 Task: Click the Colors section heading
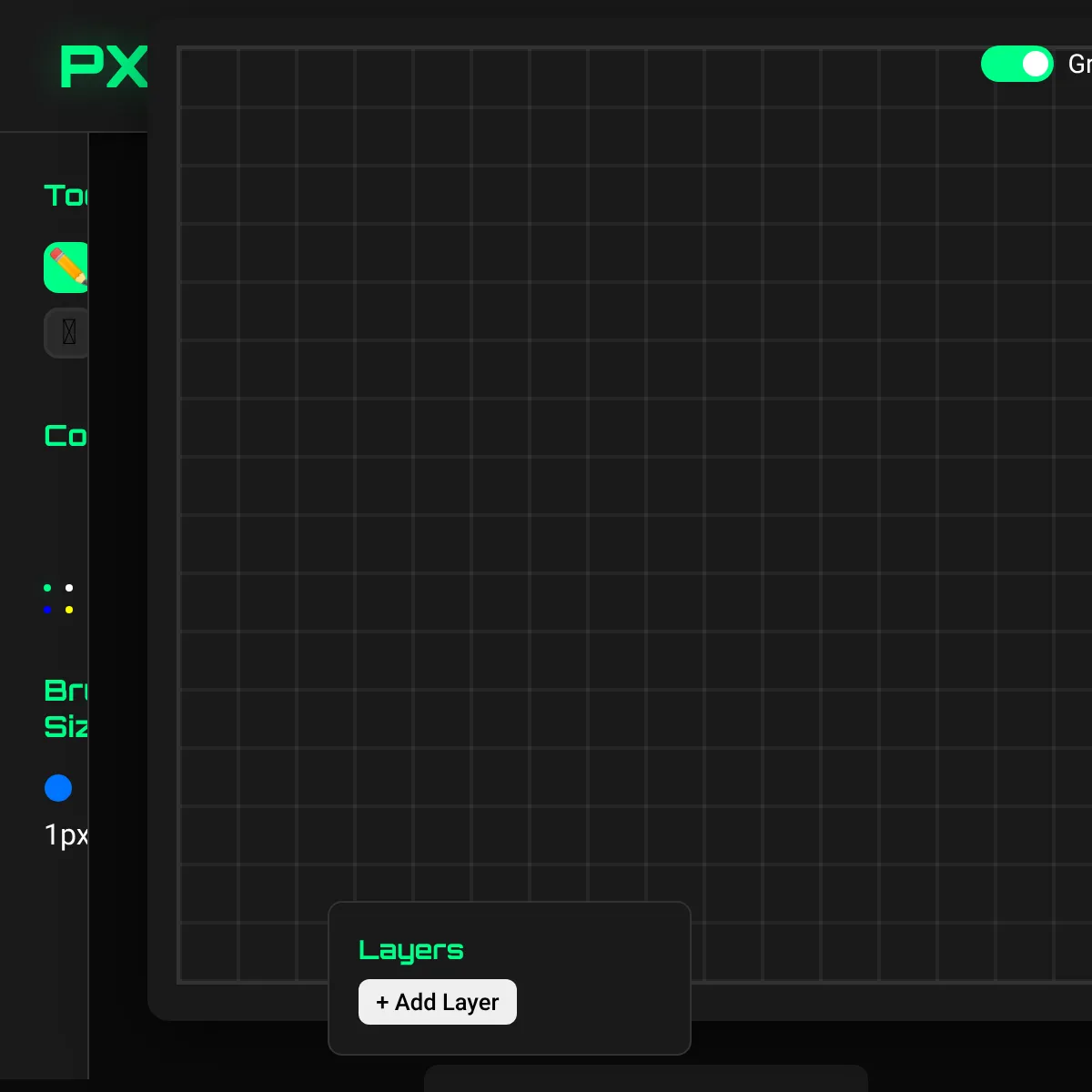pos(66,436)
